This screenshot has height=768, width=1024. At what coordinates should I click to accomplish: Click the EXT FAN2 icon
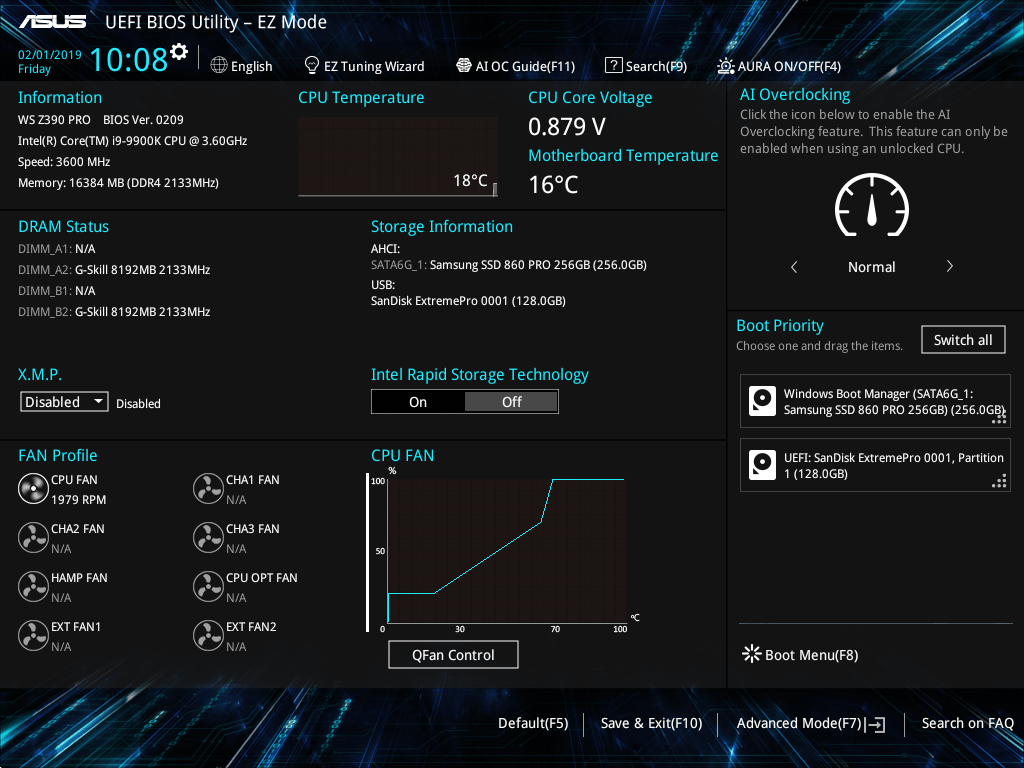(208, 635)
